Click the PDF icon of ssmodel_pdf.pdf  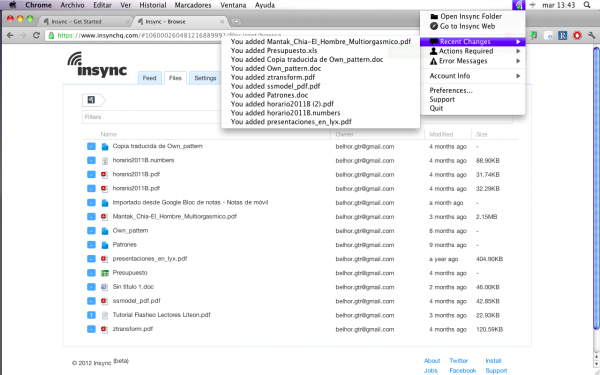pyautogui.click(x=104, y=301)
